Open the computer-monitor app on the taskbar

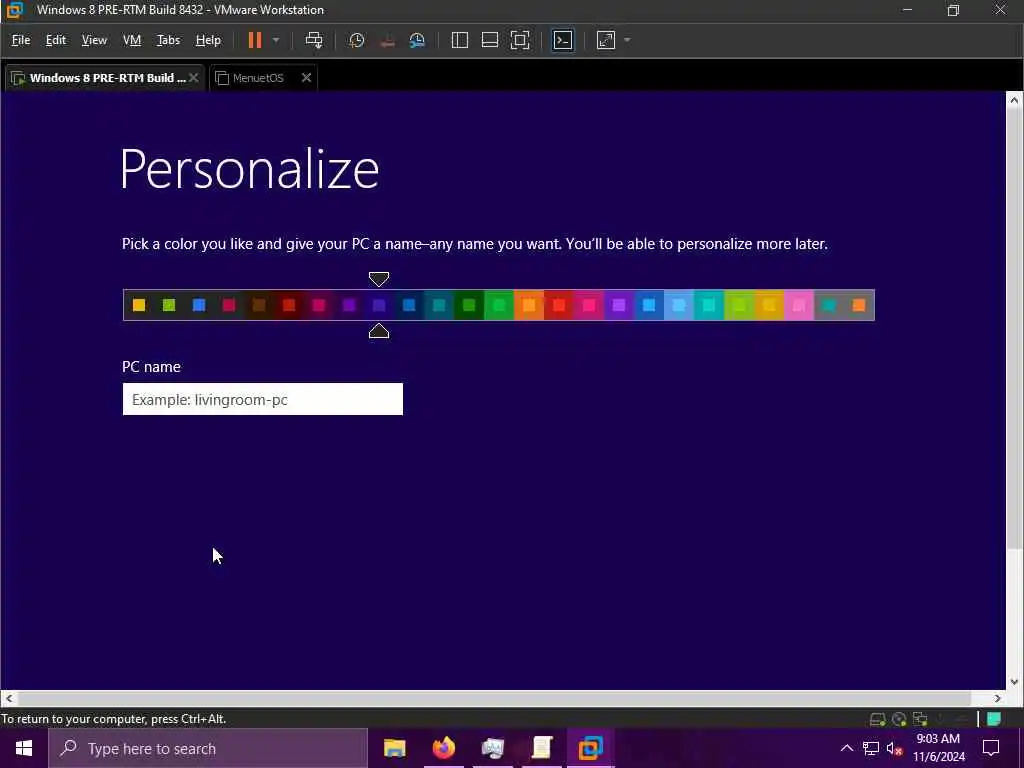pyautogui.click(x=492, y=748)
